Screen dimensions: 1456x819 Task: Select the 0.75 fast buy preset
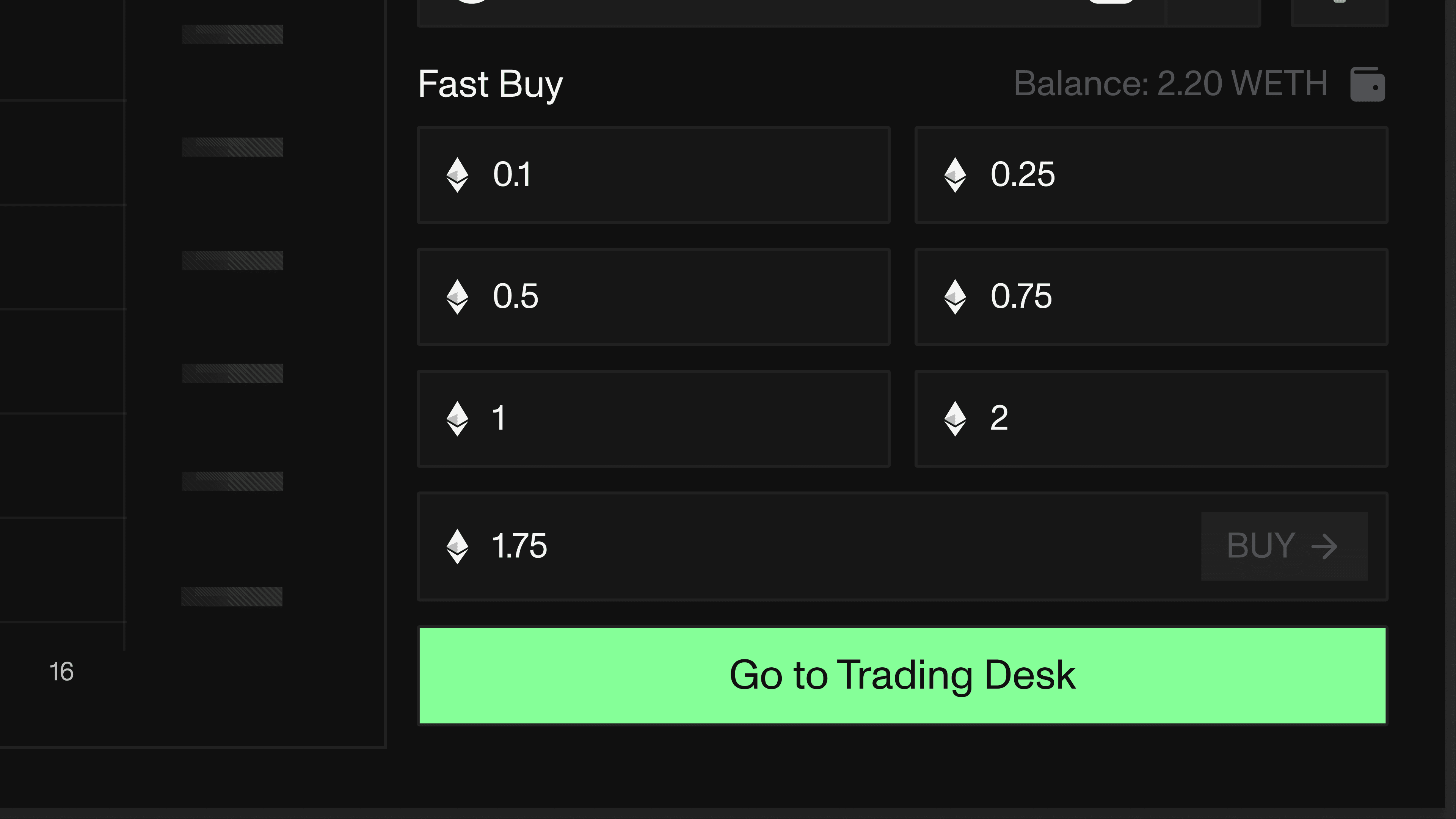pos(1151,297)
